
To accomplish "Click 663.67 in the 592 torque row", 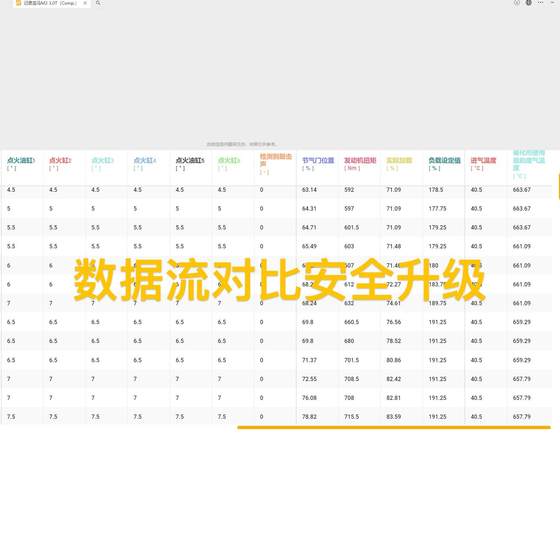I will 522,190.
